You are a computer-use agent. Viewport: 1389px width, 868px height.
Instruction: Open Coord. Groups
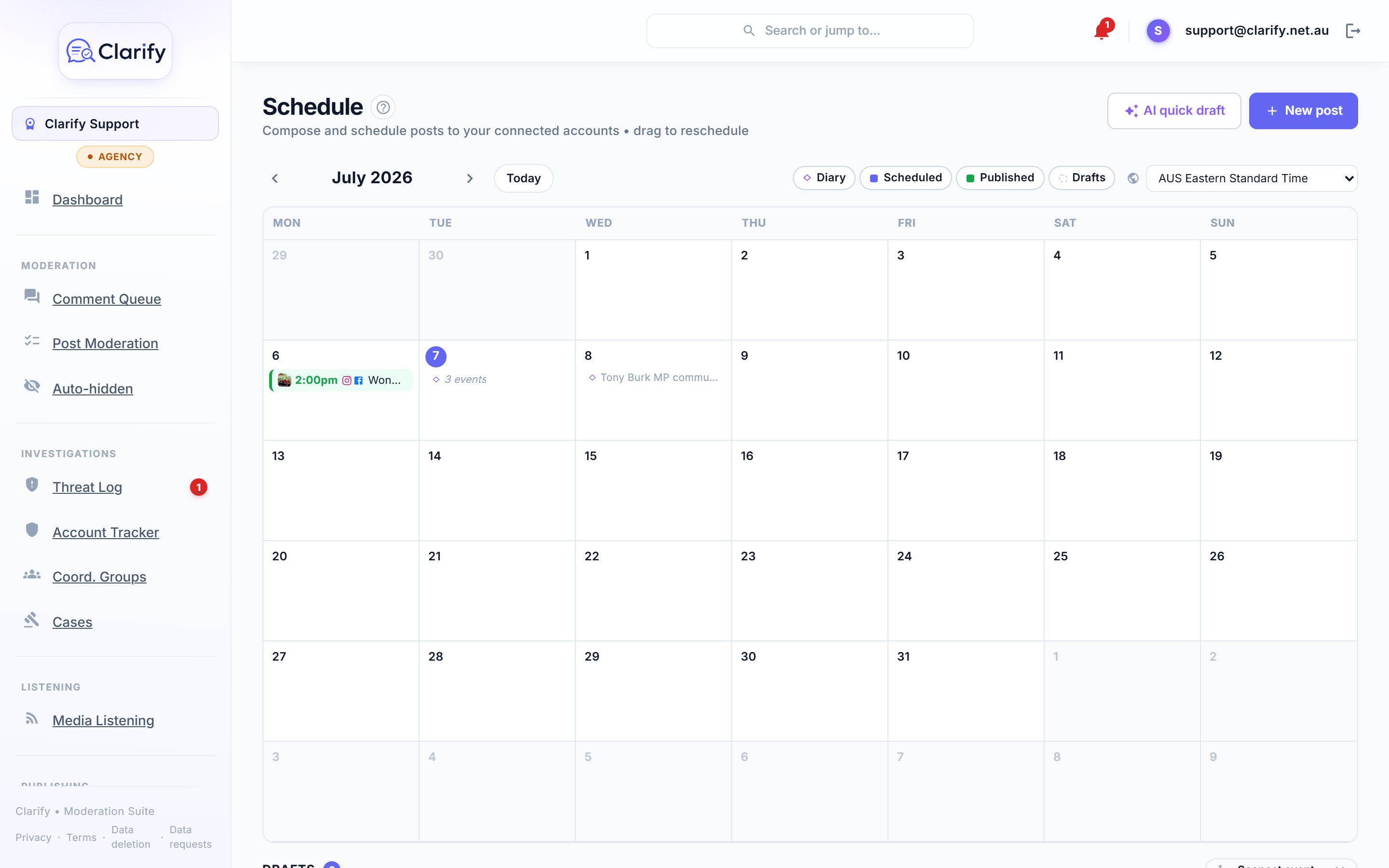coord(99,576)
